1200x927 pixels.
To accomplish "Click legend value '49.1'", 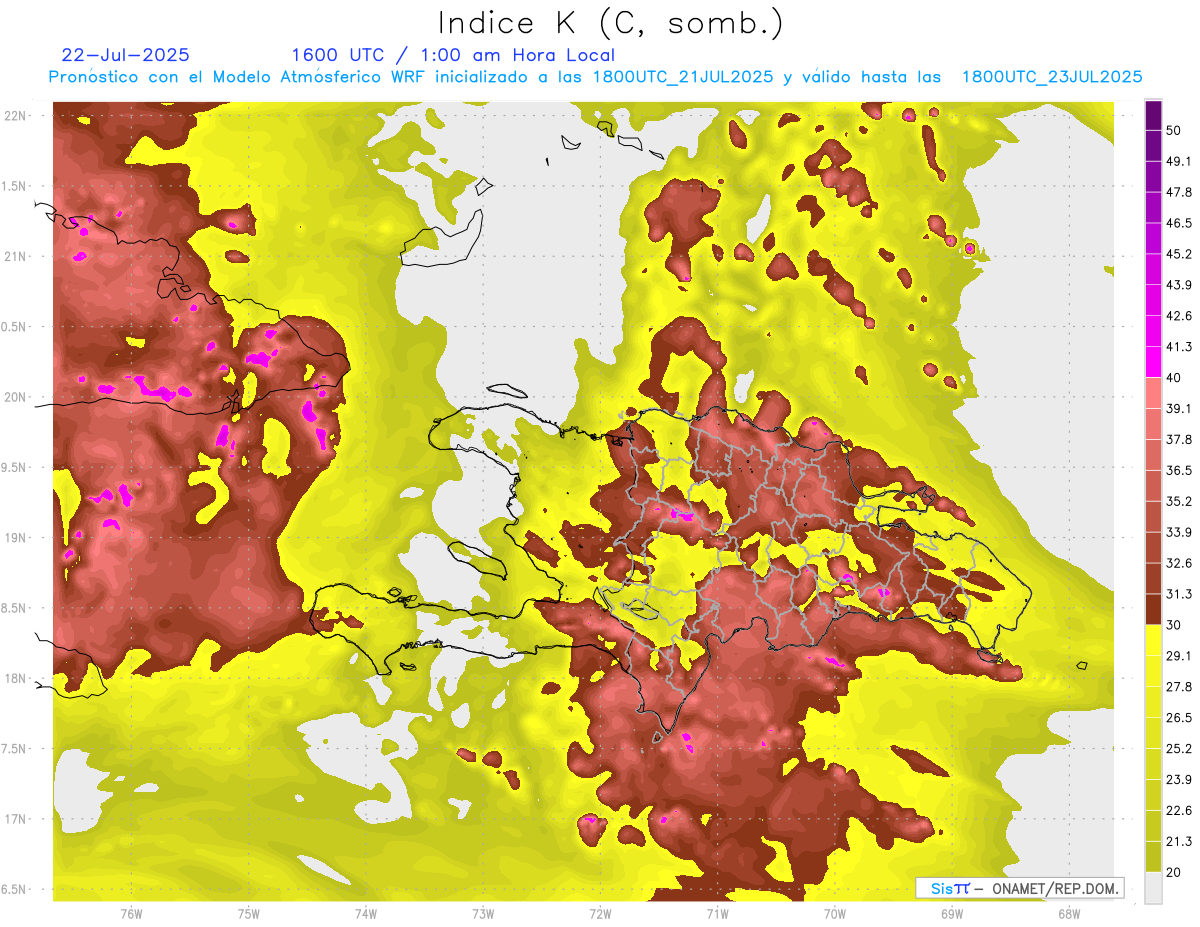I will click(1178, 161).
